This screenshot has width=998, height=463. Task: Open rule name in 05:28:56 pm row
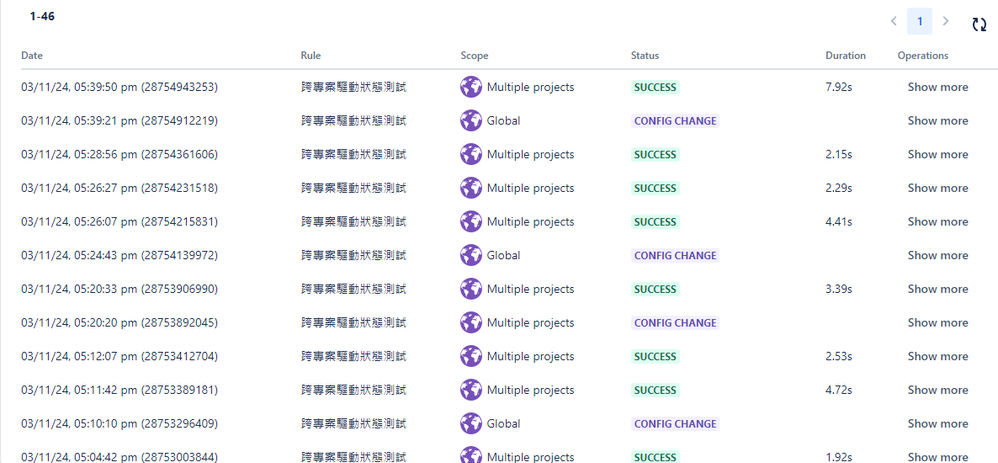(353, 155)
